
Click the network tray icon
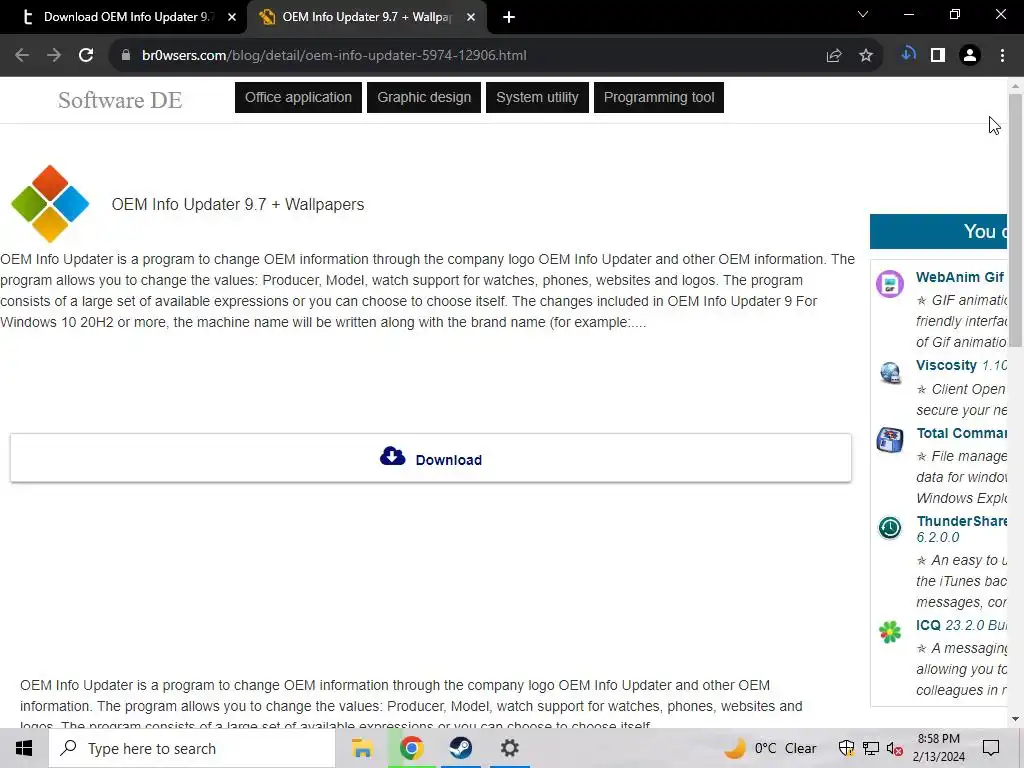871,748
